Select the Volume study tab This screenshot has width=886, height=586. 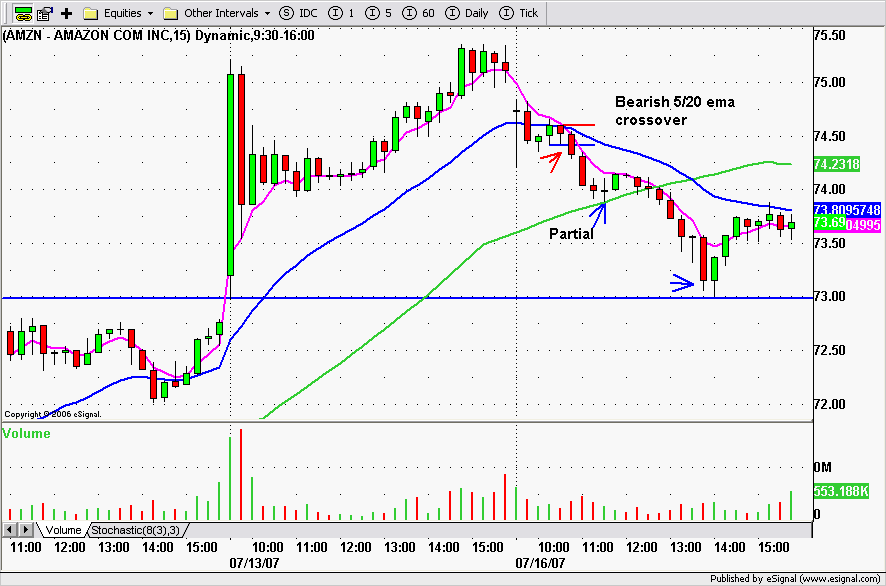[63, 530]
